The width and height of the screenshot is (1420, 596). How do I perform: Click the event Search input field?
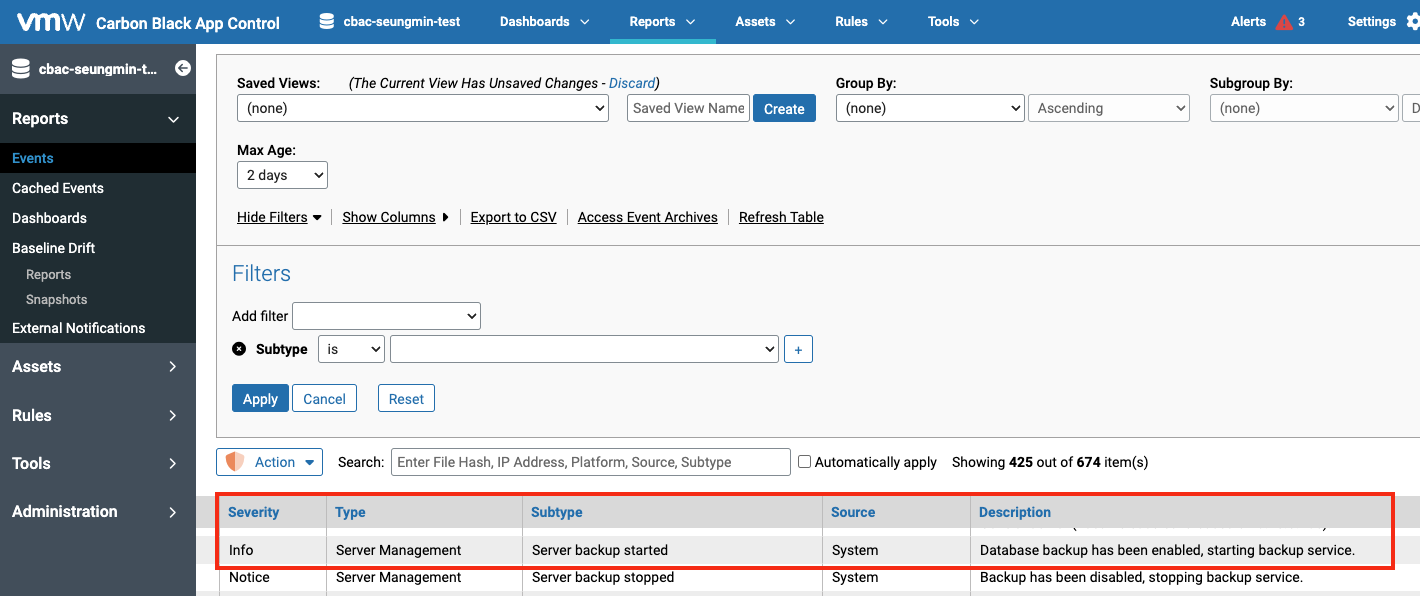coord(591,462)
